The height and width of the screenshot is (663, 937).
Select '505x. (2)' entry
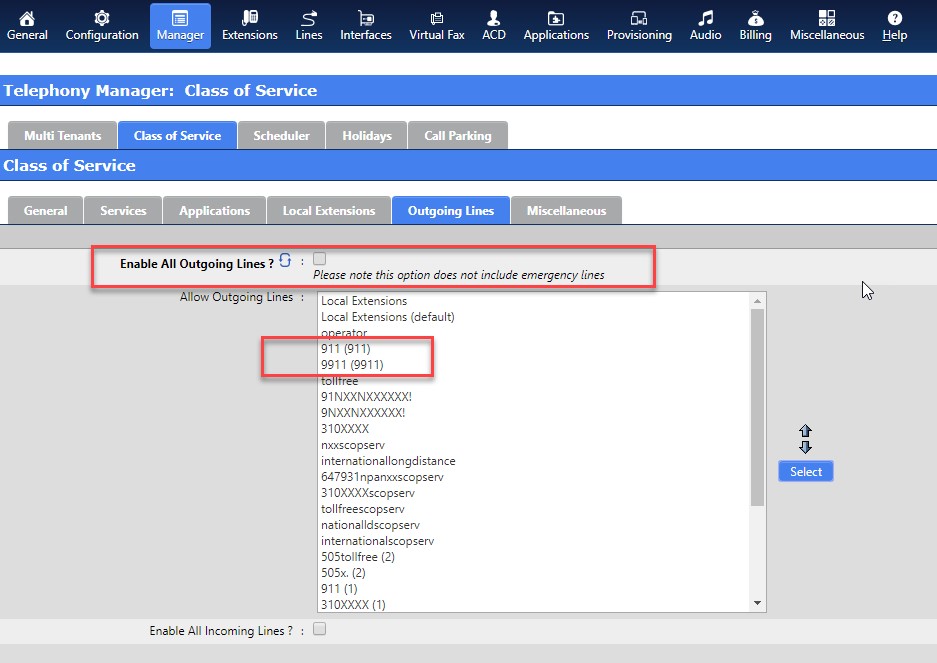point(343,573)
